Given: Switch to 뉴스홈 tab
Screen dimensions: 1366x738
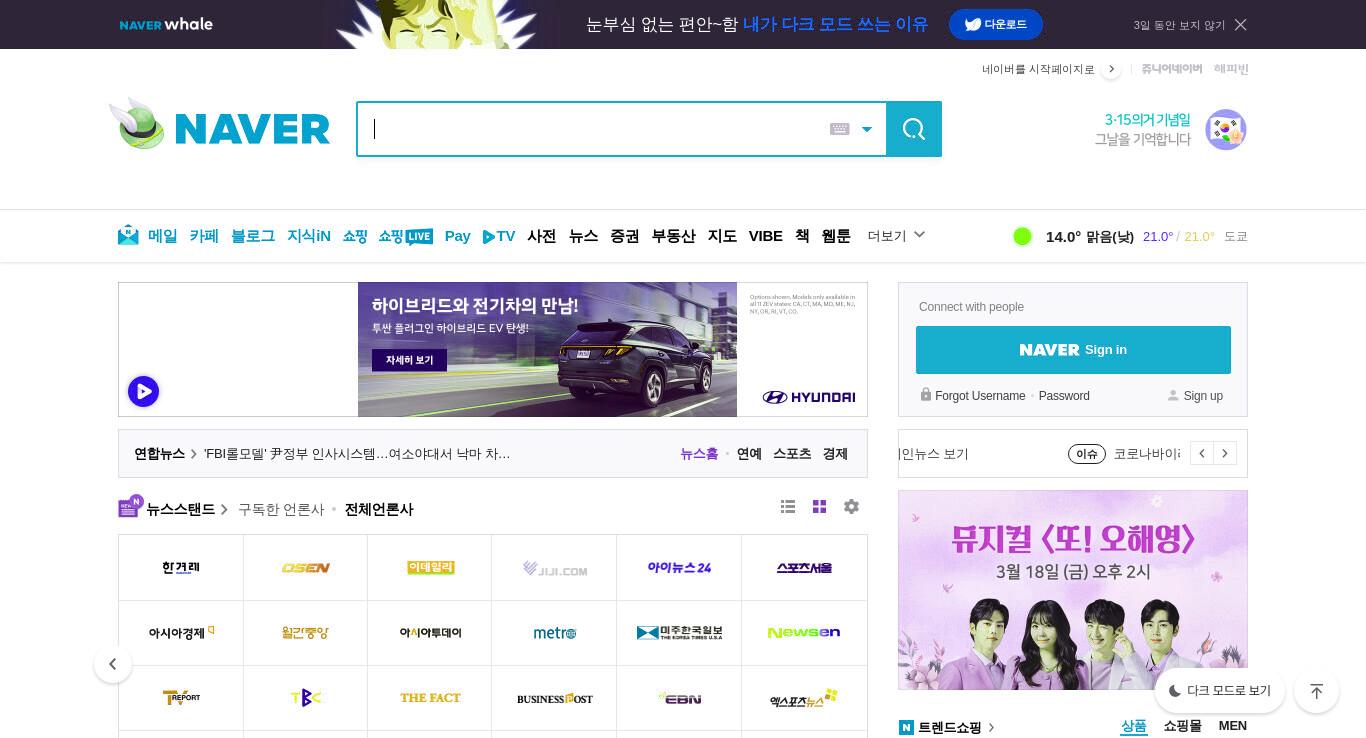Looking at the screenshot, I should point(699,454).
